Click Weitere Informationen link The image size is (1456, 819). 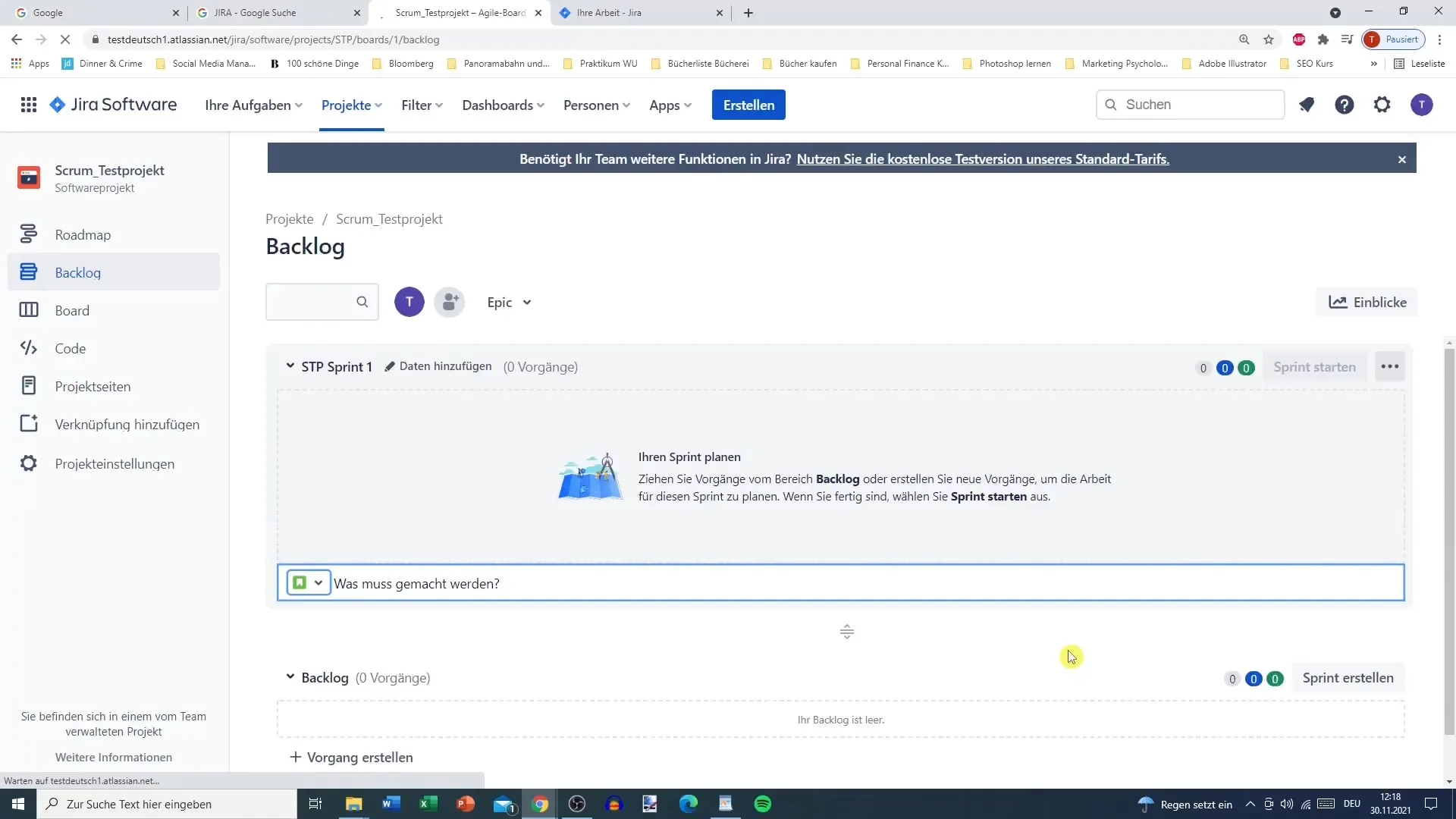click(114, 757)
